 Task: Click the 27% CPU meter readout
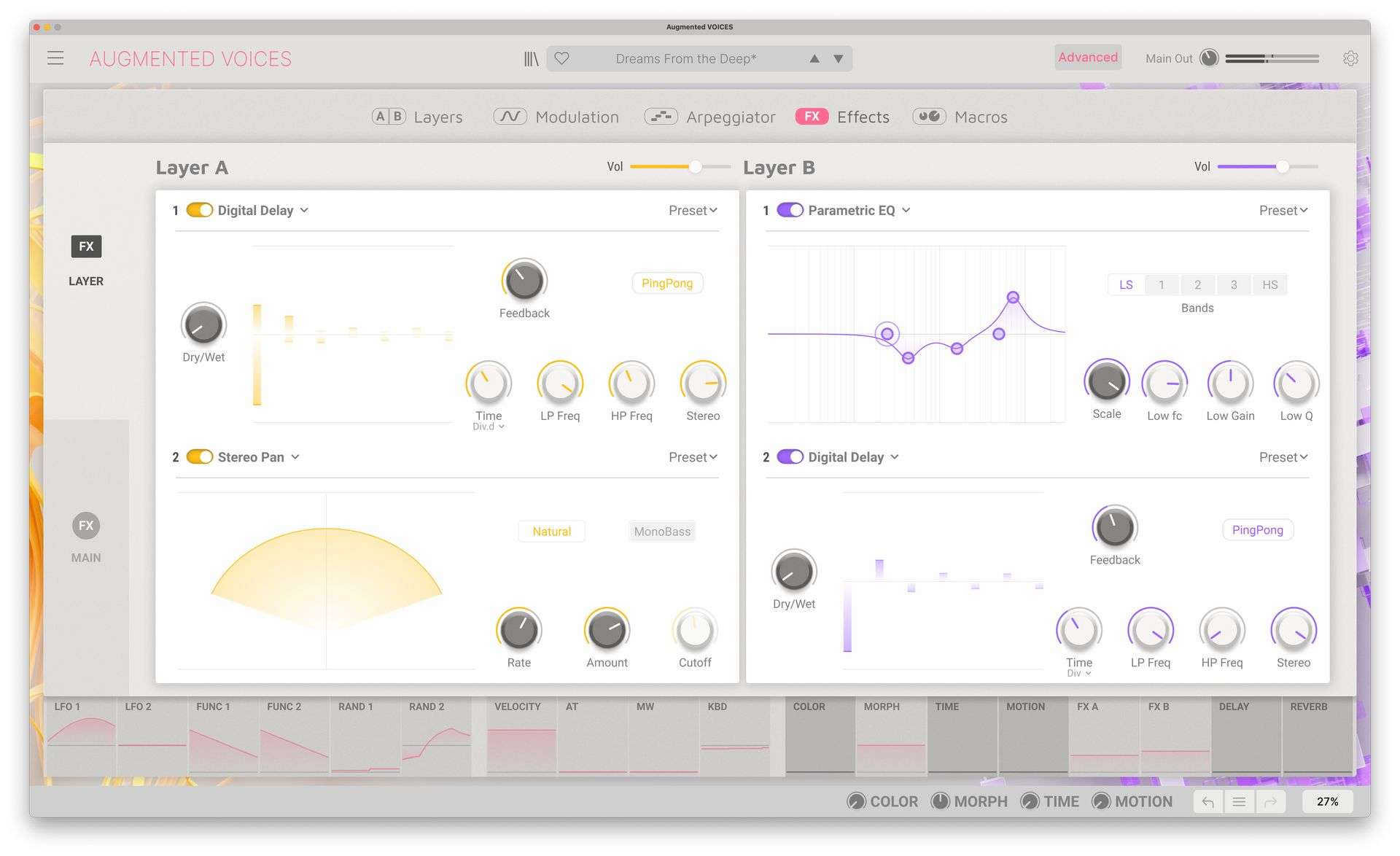(1327, 802)
